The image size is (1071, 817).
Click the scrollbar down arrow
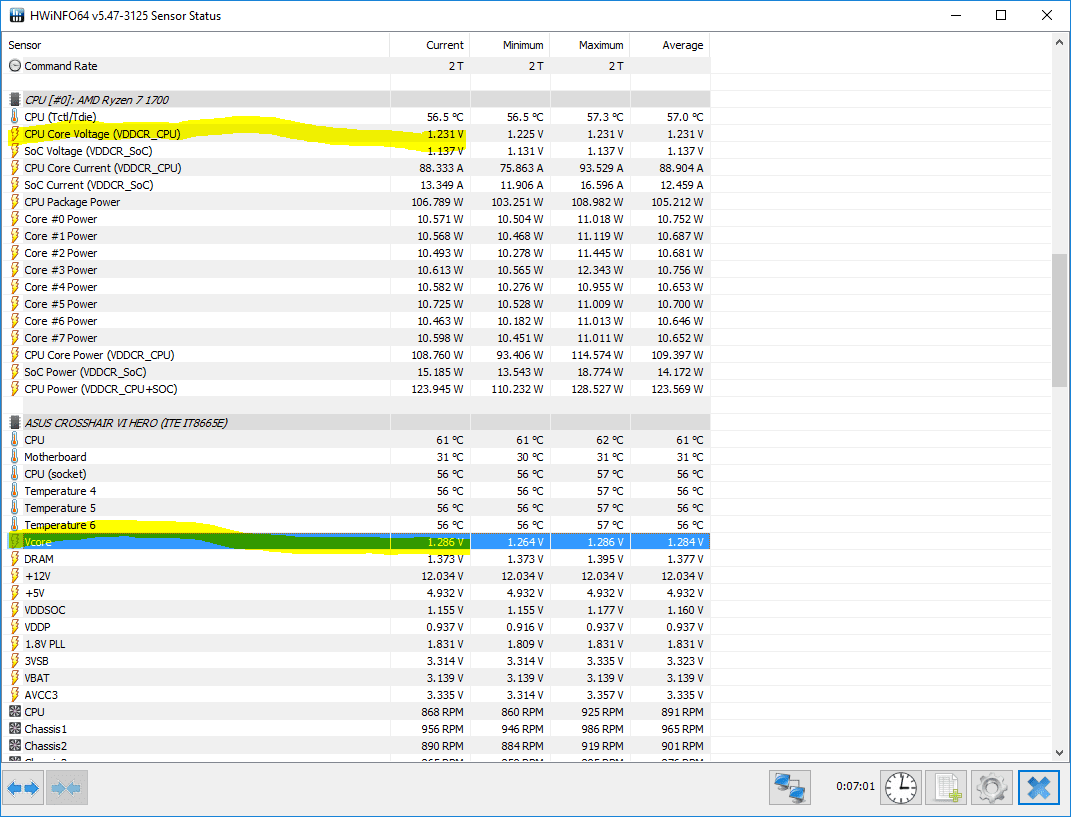tap(1059, 752)
